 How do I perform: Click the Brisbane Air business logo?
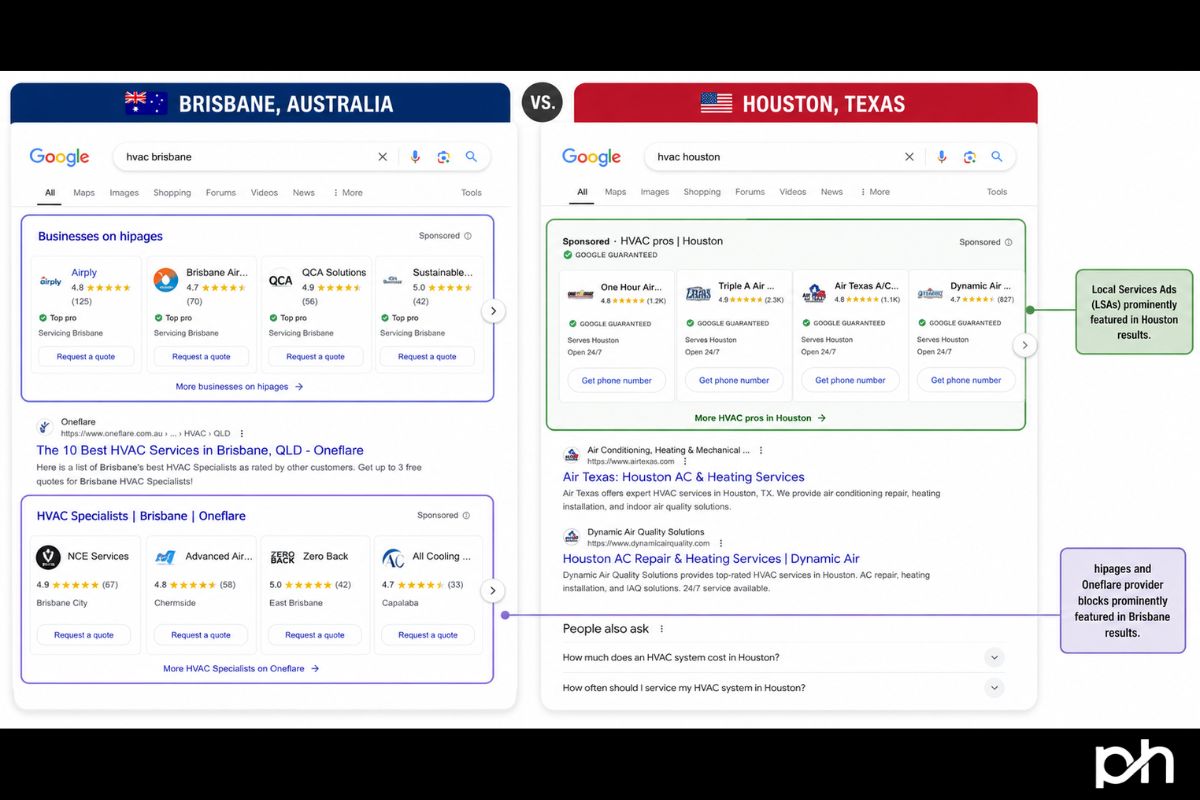tap(166, 281)
